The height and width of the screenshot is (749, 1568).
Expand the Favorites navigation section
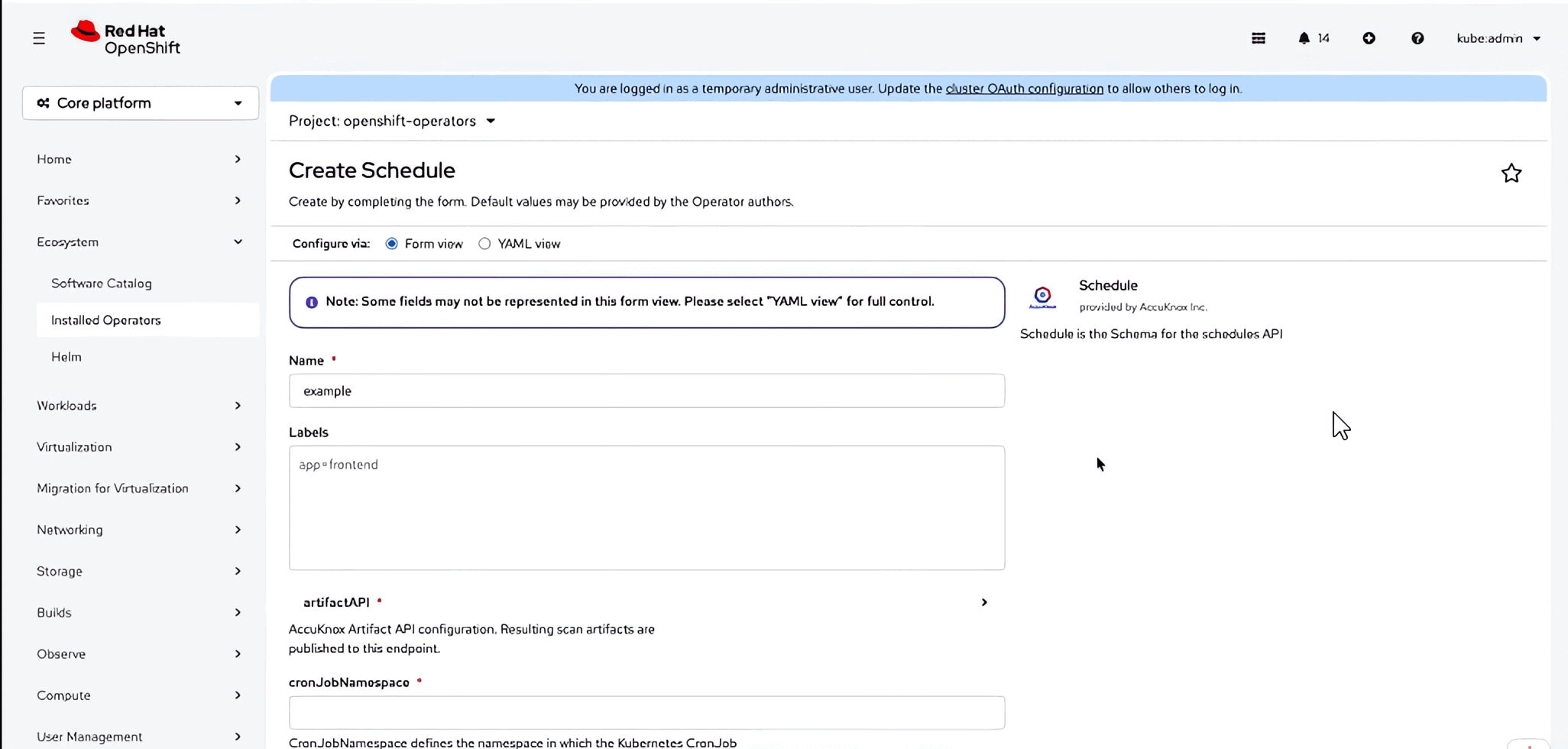[x=139, y=200]
